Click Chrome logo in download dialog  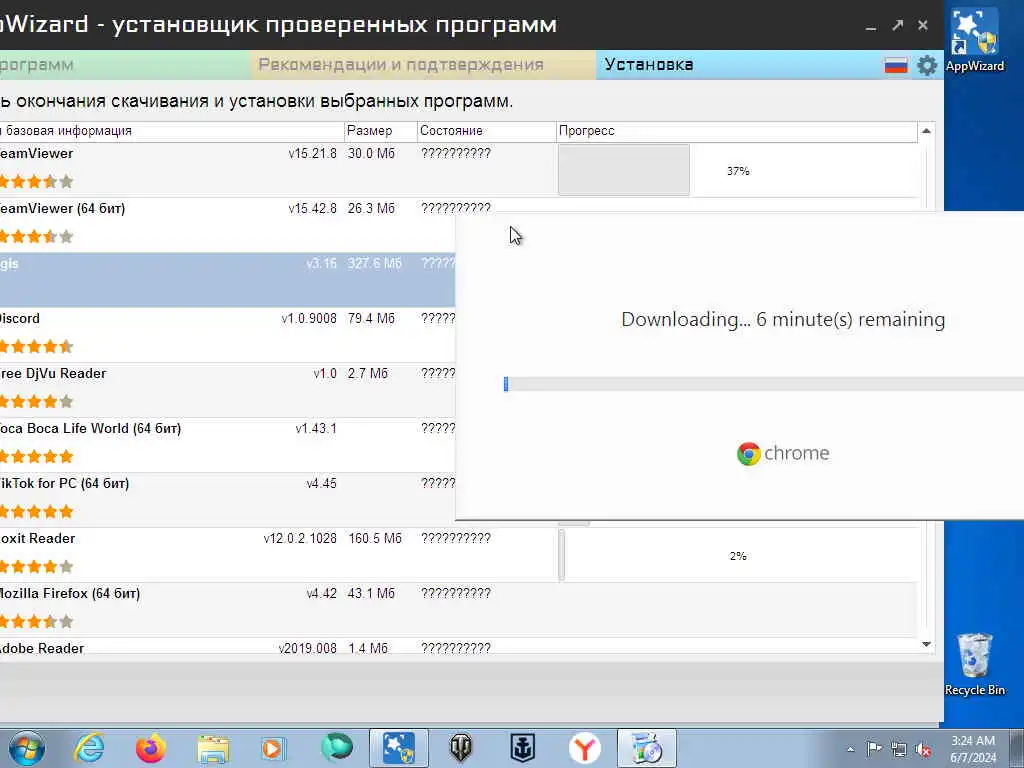[x=748, y=453]
